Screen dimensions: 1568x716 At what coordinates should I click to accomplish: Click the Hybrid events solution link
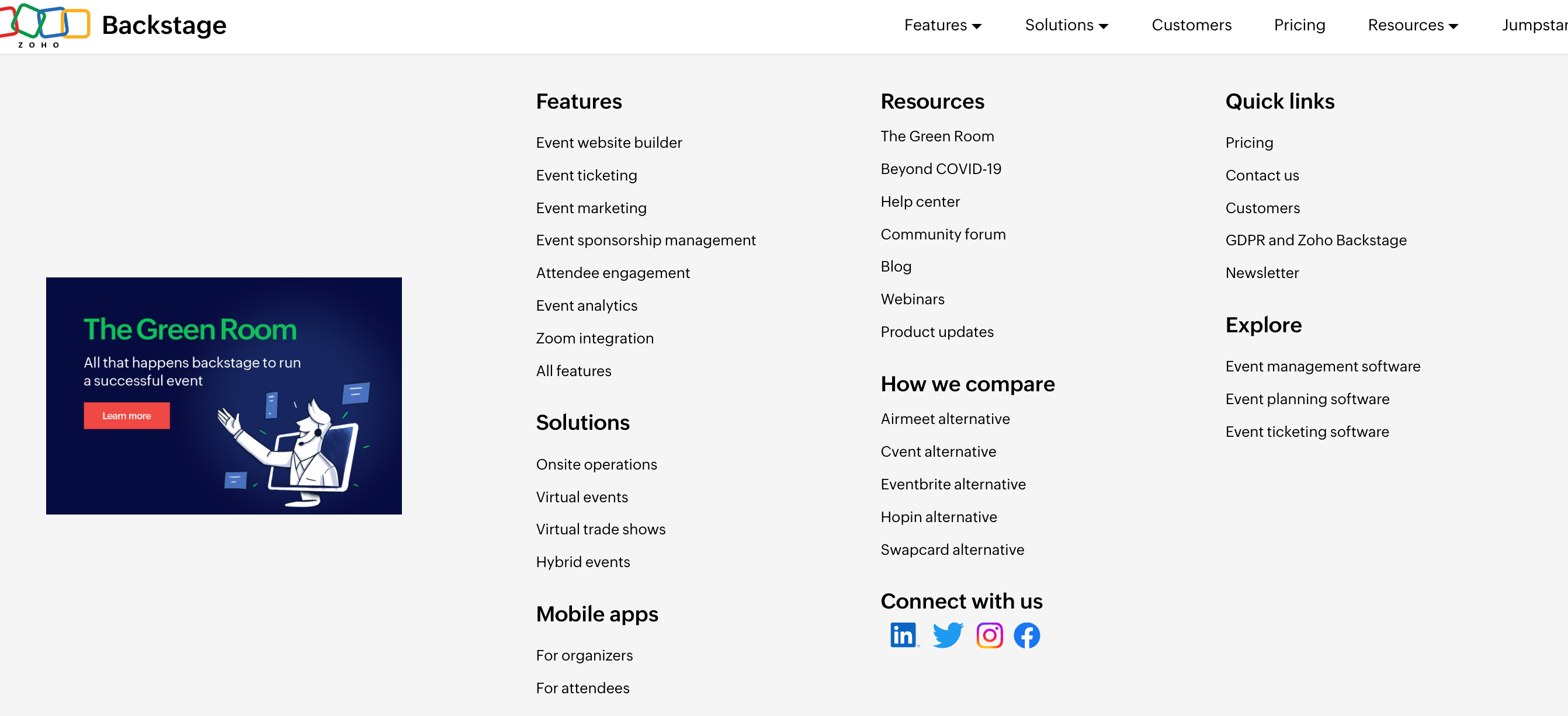582,562
